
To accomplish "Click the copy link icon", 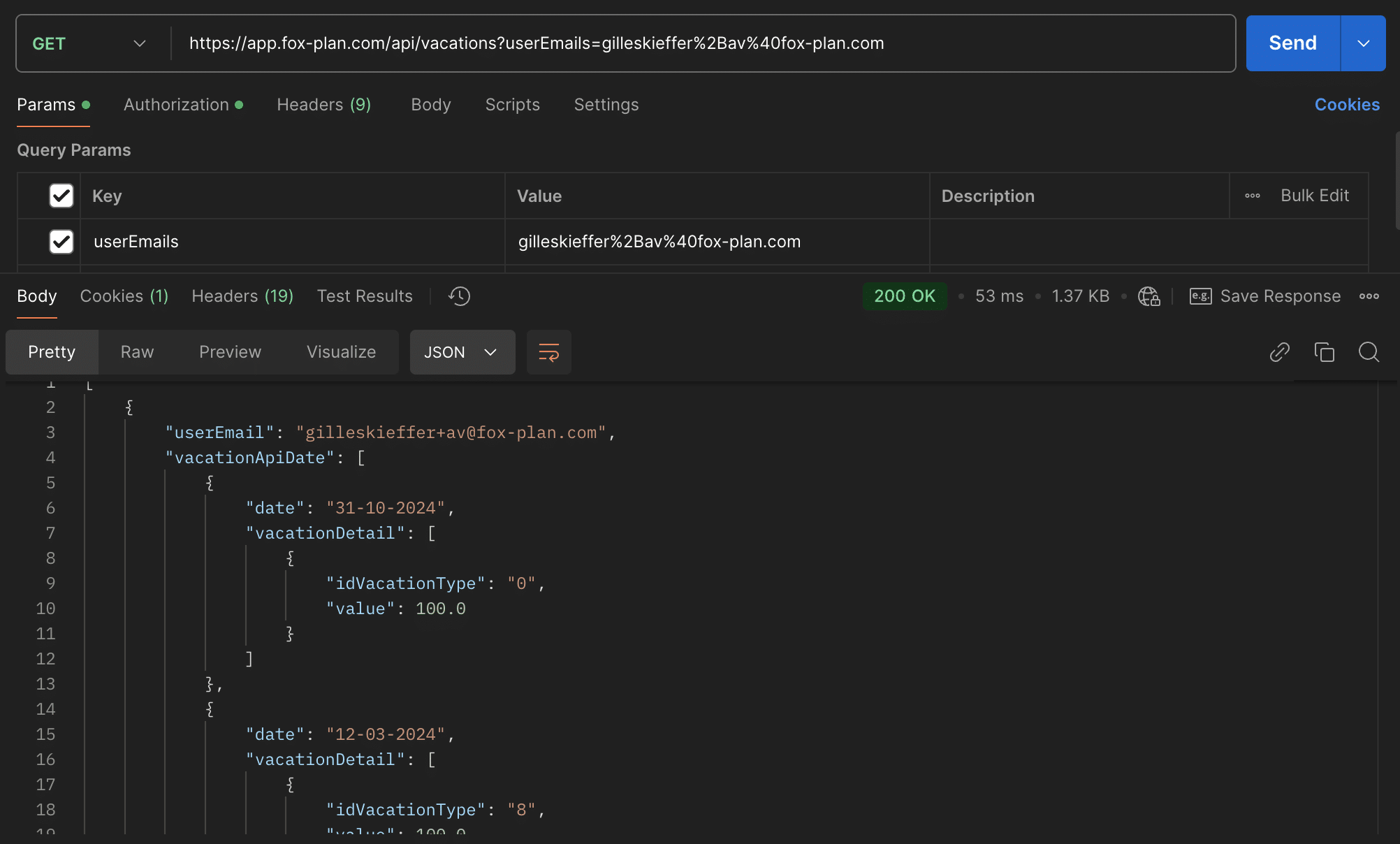I will (1279, 352).
